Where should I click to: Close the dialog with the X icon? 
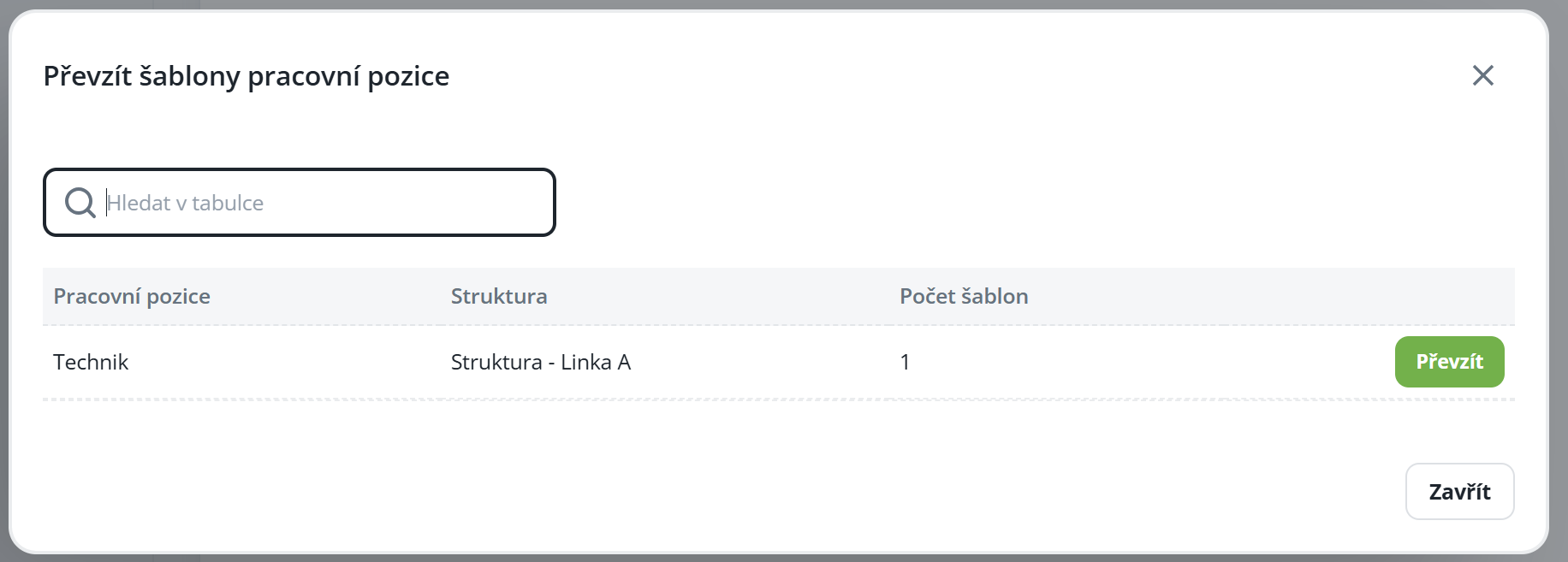click(x=1482, y=75)
